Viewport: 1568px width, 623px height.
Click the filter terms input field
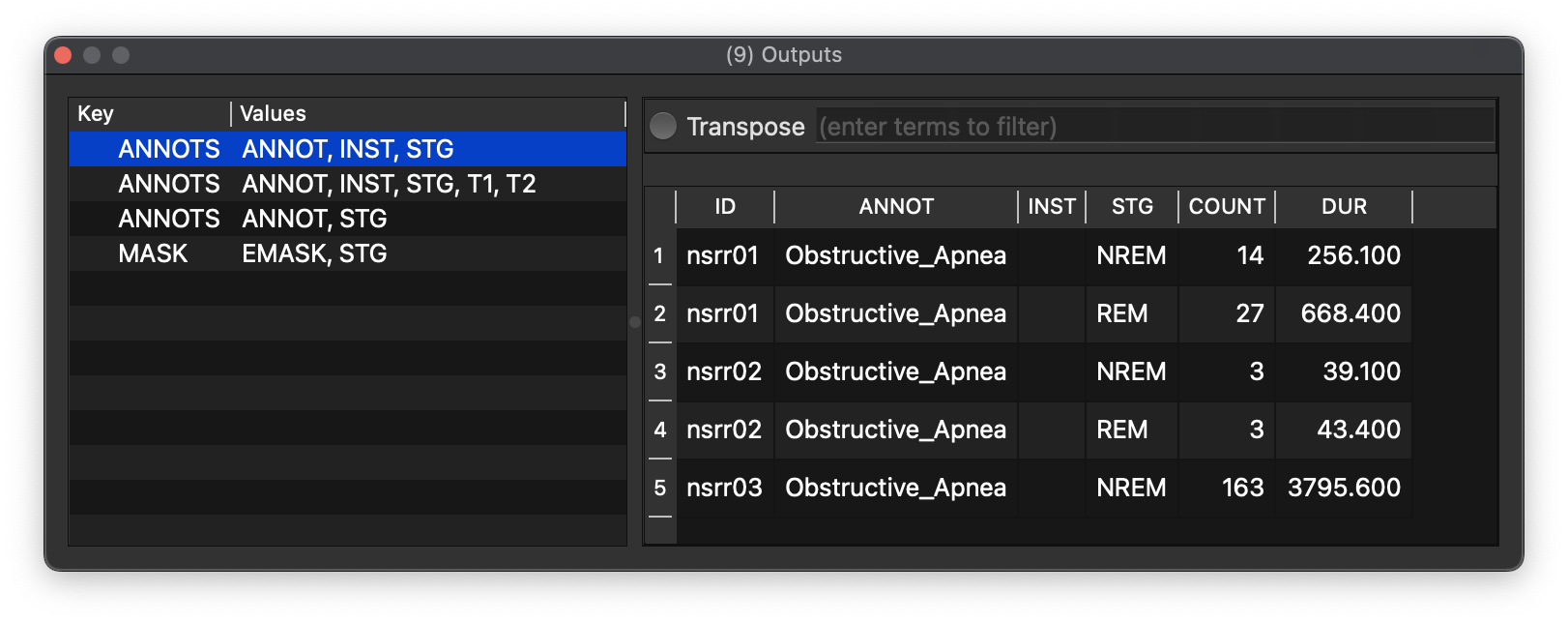[1154, 127]
